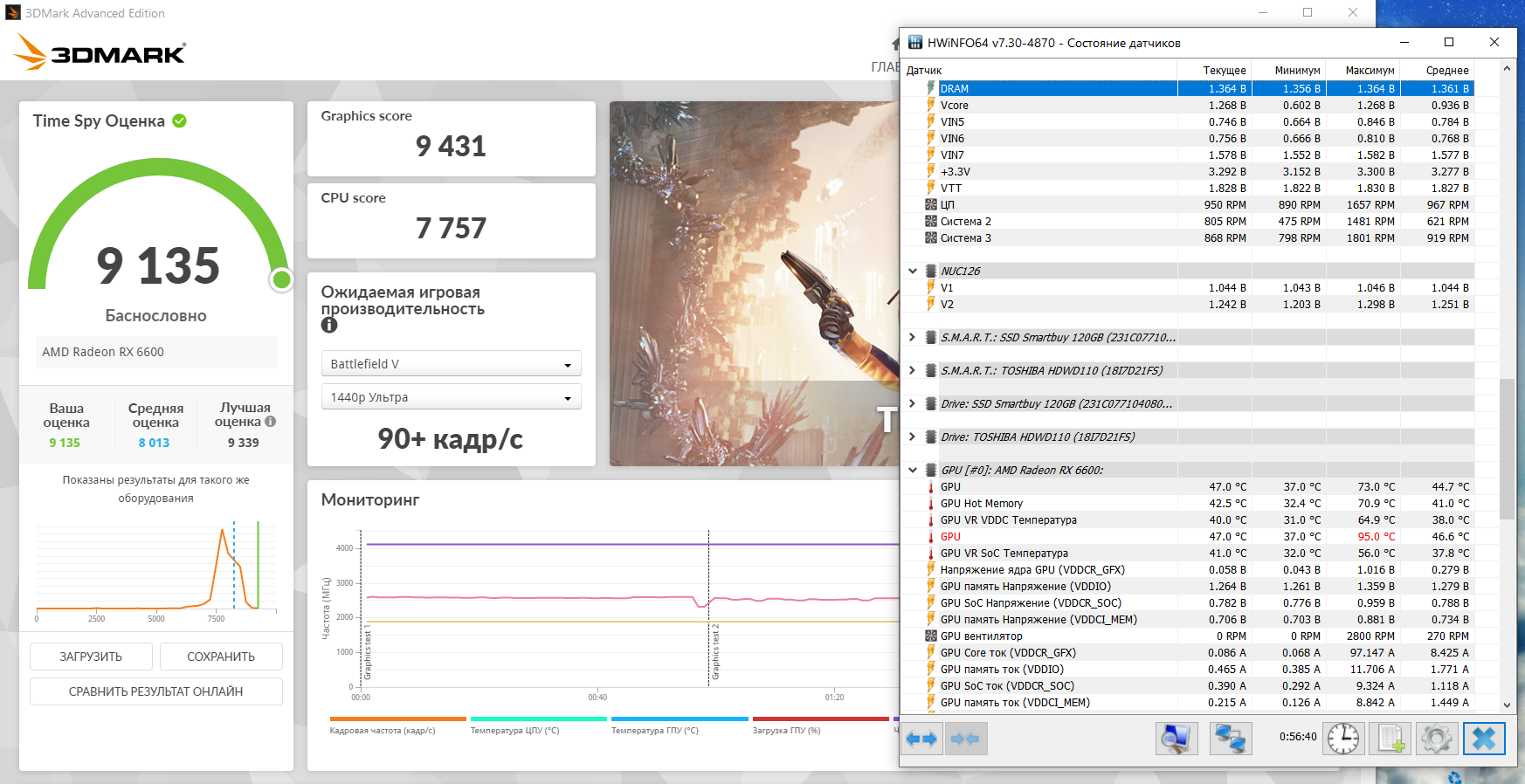Click the collapse-columns inward arrows button in HWiNFO
This screenshot has width=1525, height=784.
pyautogui.click(x=965, y=739)
